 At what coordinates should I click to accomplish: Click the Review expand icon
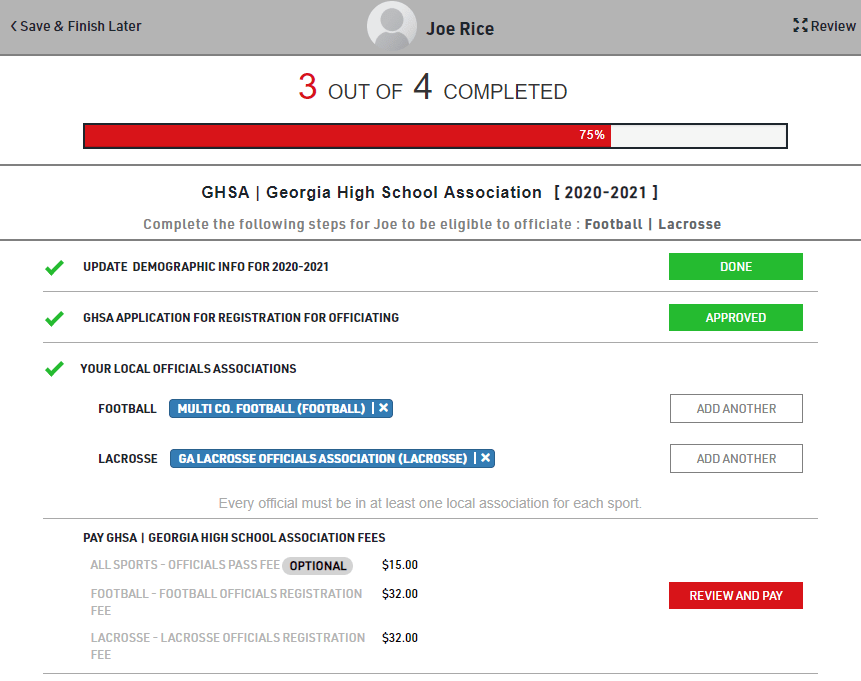(800, 25)
